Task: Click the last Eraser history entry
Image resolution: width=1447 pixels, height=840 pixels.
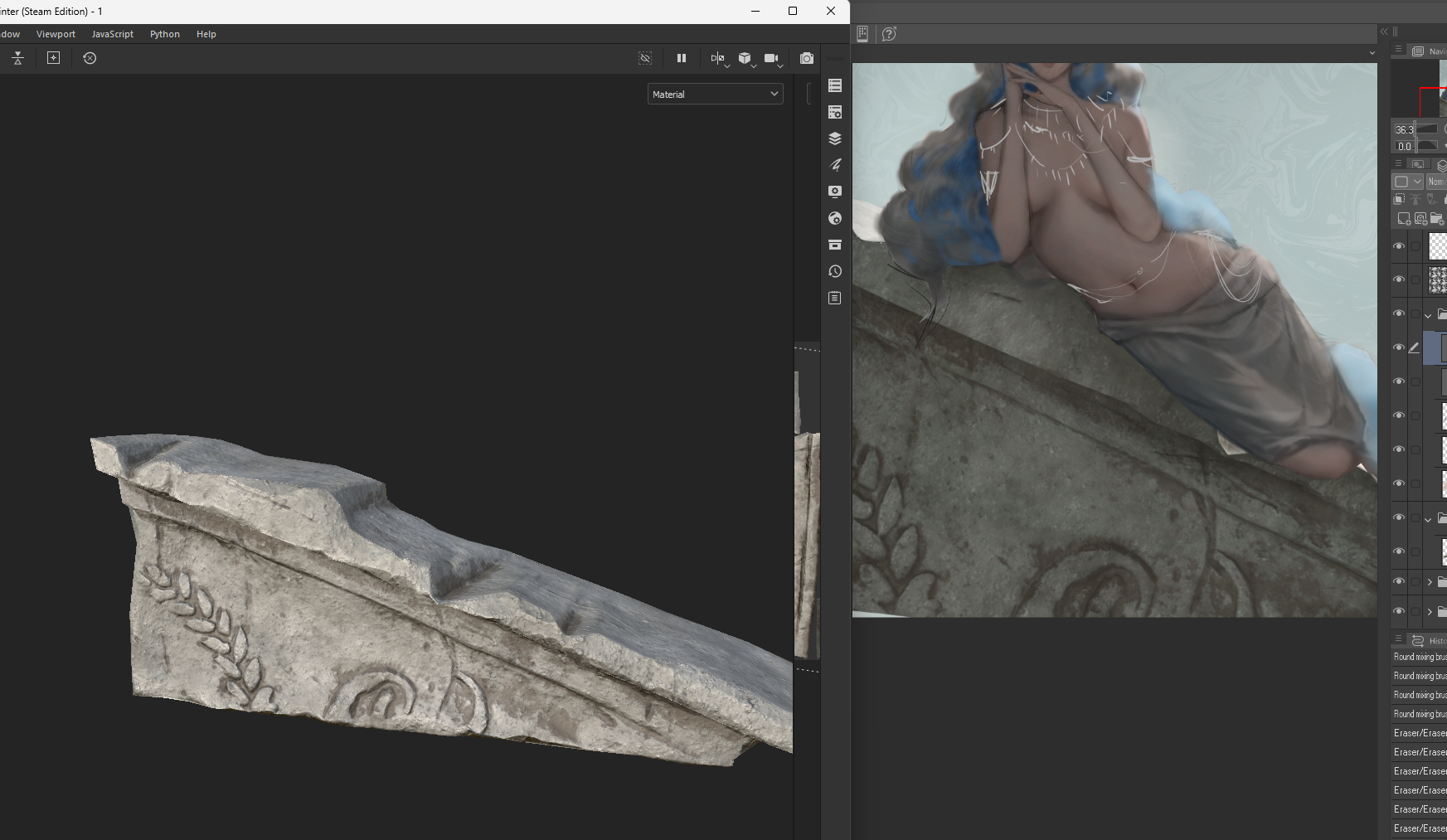Action: 1419,828
